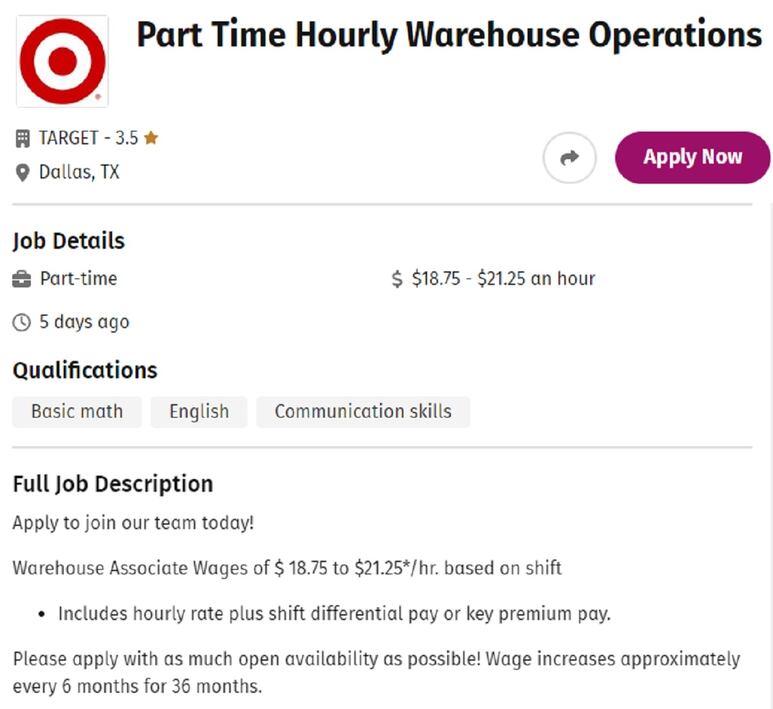Click the 5 days ago posting date
The height and width of the screenshot is (709, 773).
[x=84, y=322]
